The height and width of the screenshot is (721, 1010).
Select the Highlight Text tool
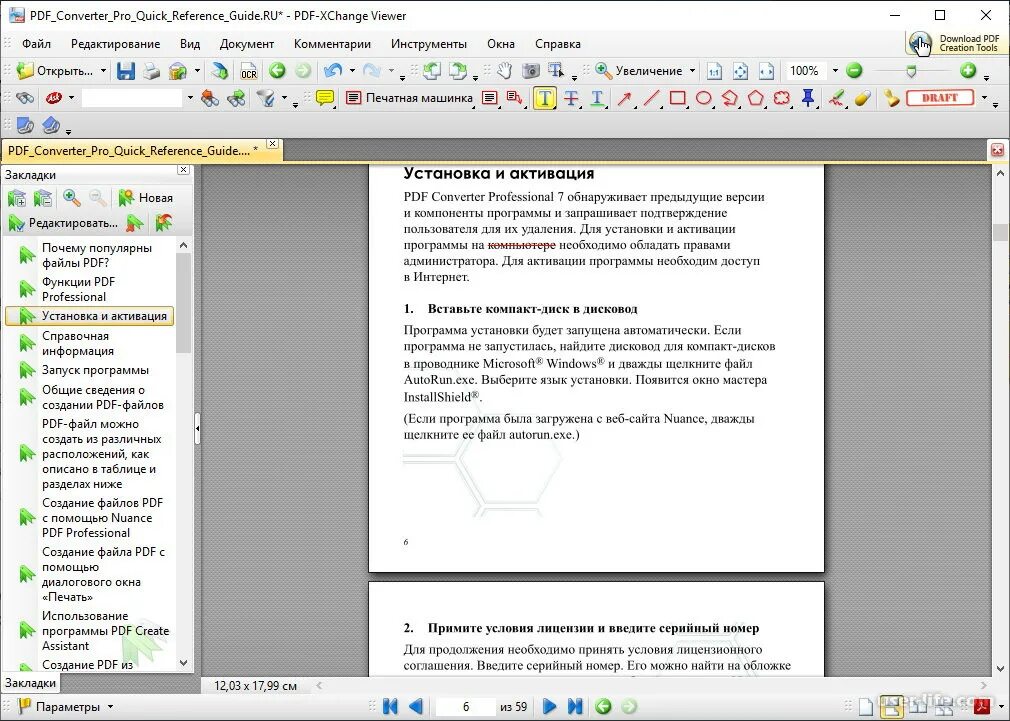545,99
